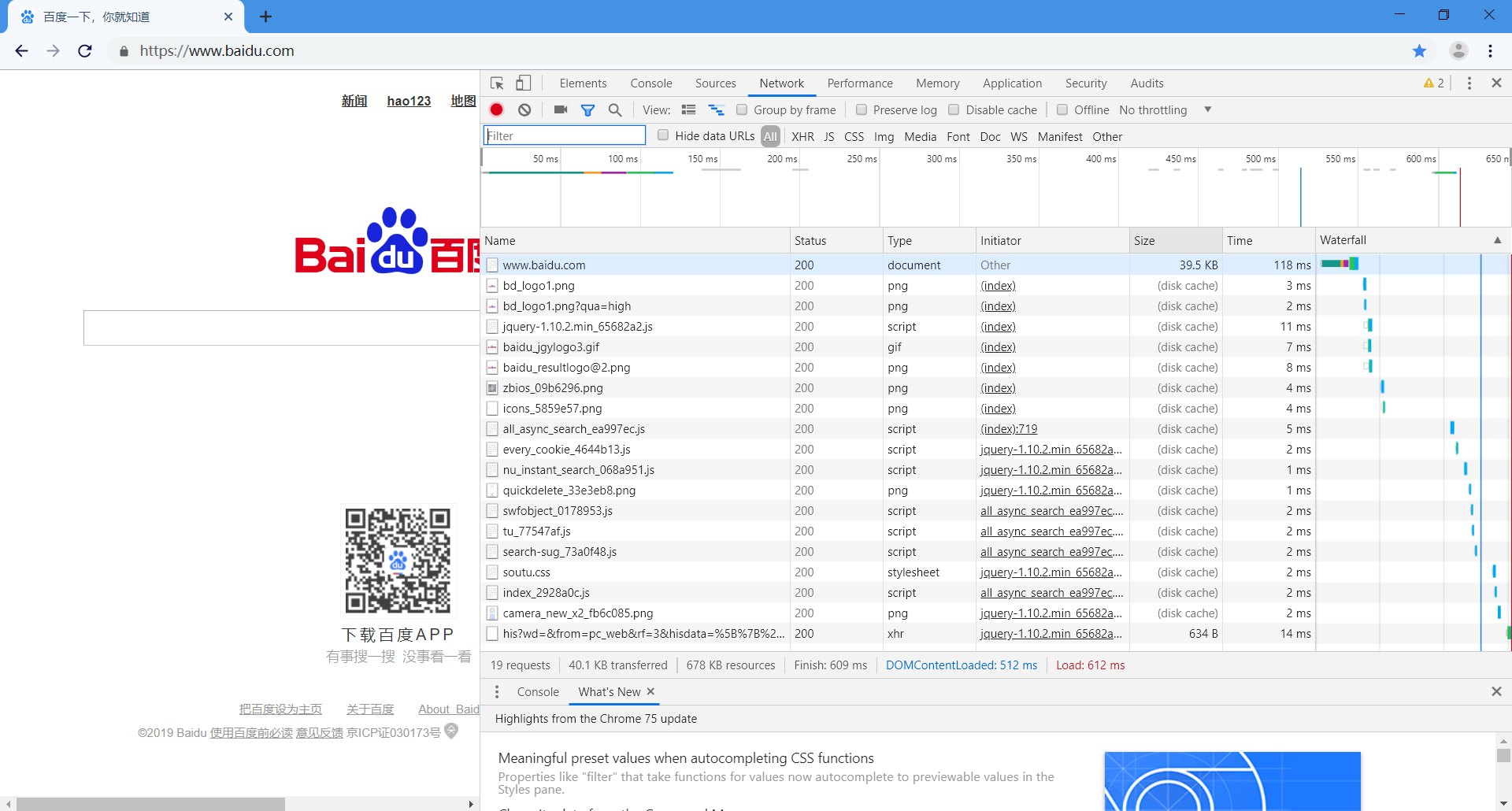This screenshot has height=811, width=1512.
Task: Close the DevTools panel
Action: tap(1497, 83)
